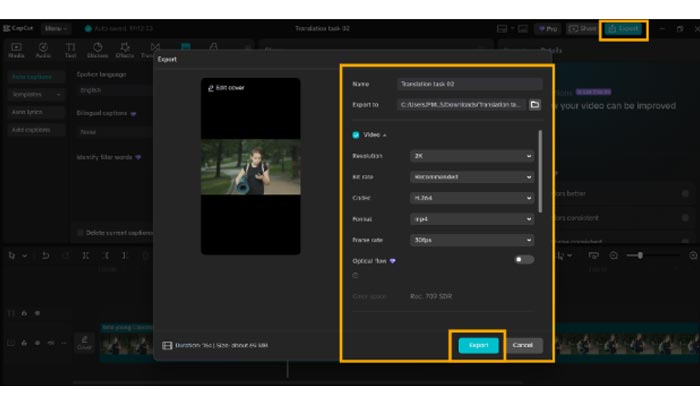Screen dimensions: 700x400
Task: Expand the Codec dropdown showing H.264
Action: [472, 198]
